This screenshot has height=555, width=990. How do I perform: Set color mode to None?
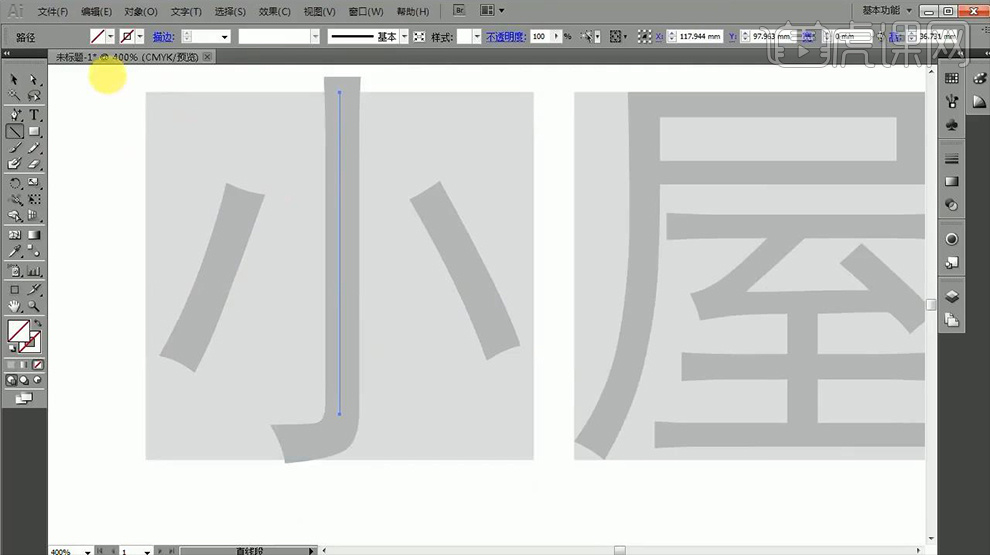click(38, 365)
